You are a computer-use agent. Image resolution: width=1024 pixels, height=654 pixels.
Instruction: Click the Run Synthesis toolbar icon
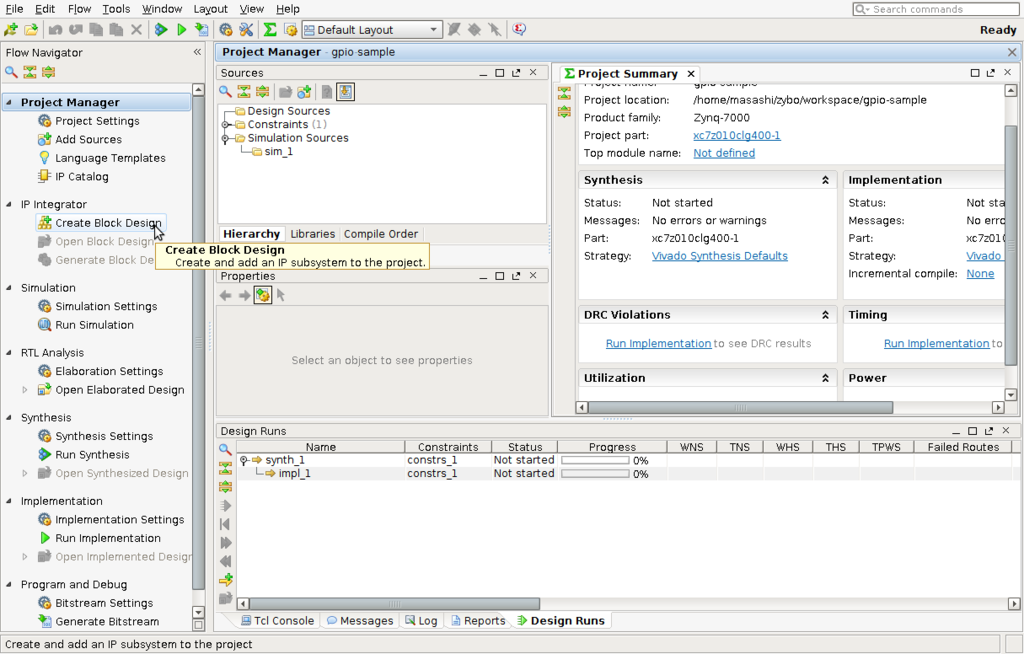(161, 29)
